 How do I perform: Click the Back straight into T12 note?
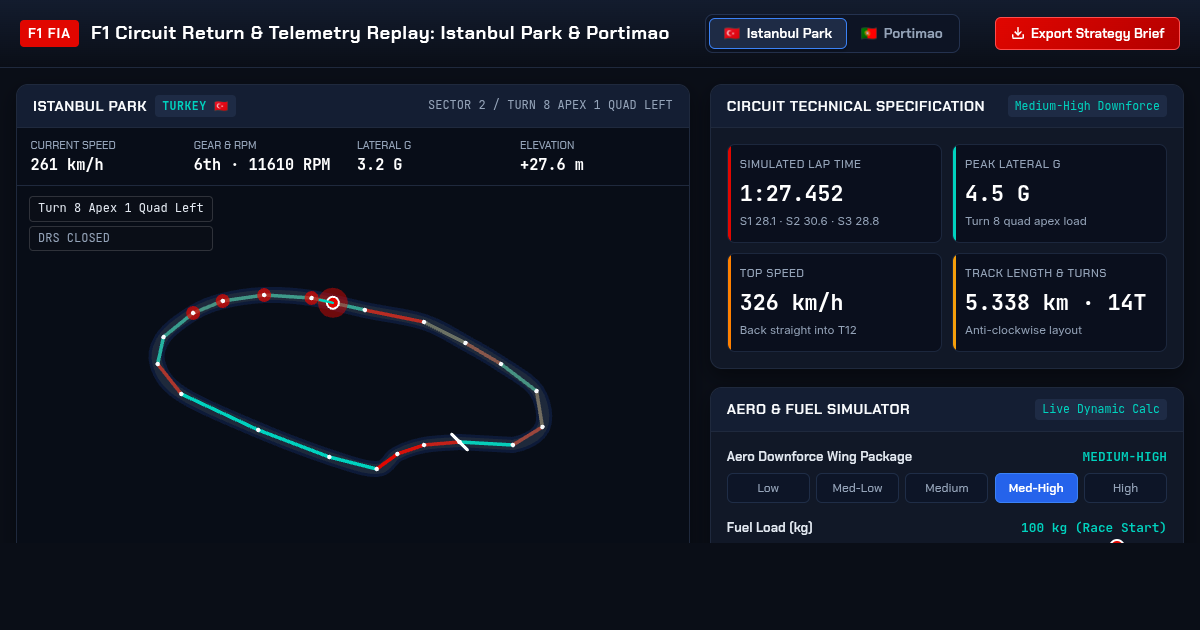[x=798, y=330]
